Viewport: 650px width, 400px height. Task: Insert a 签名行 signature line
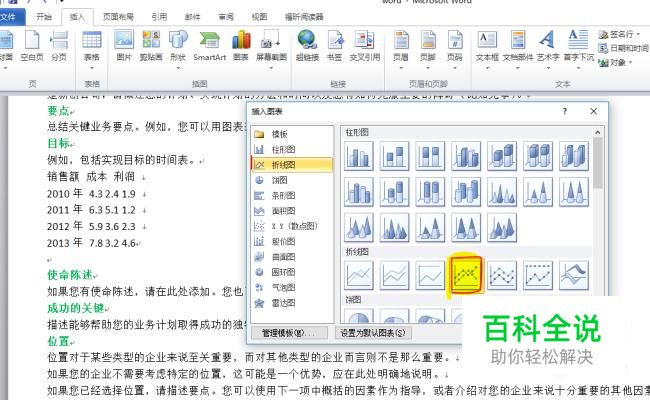click(619, 34)
